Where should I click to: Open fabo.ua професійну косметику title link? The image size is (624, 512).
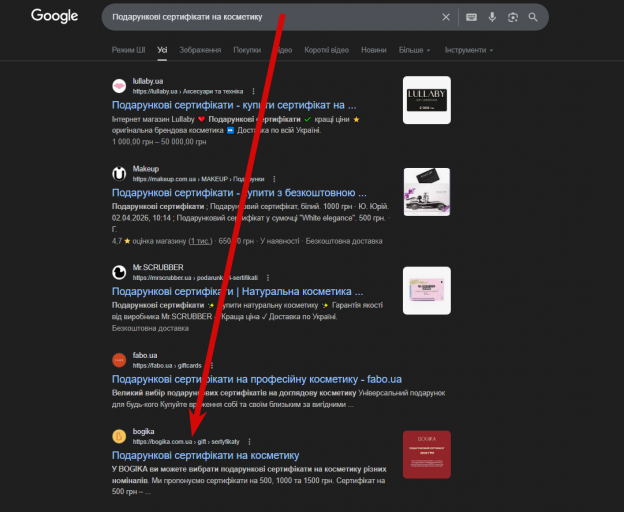pos(257,379)
